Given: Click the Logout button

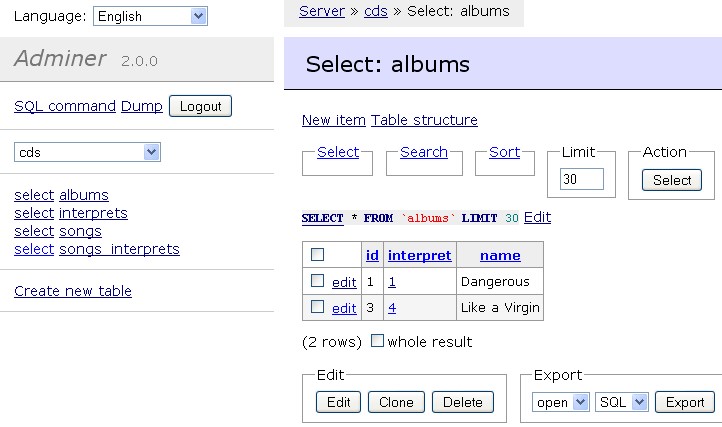Looking at the screenshot, I should point(200,106).
